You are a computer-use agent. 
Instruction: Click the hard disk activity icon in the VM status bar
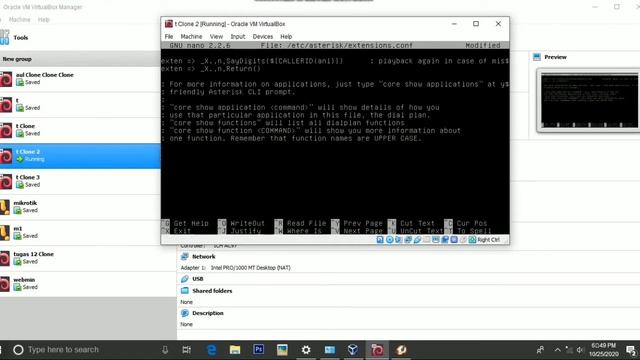380,240
